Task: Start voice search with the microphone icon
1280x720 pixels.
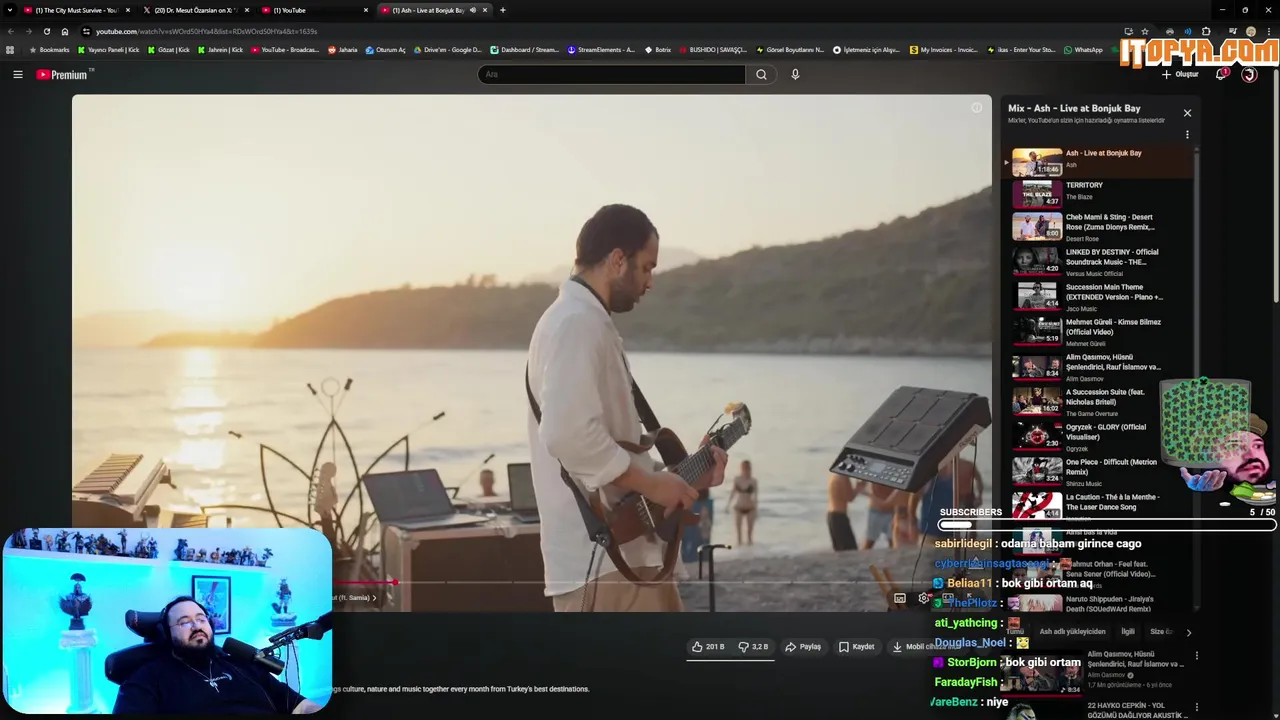Action: click(795, 74)
